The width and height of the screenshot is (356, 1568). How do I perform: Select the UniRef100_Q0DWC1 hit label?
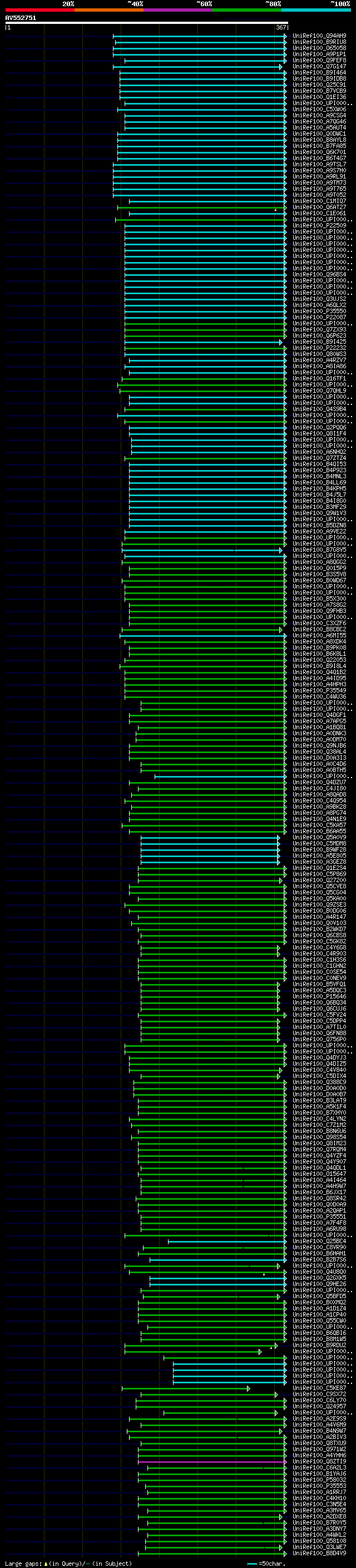pyautogui.click(x=319, y=134)
